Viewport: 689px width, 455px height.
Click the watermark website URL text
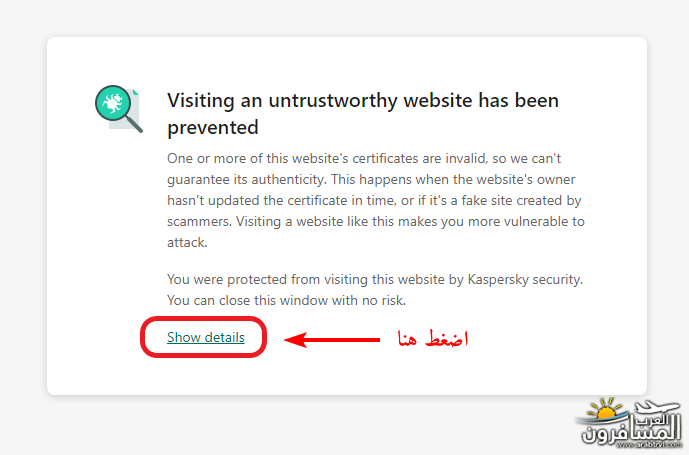[649, 445]
